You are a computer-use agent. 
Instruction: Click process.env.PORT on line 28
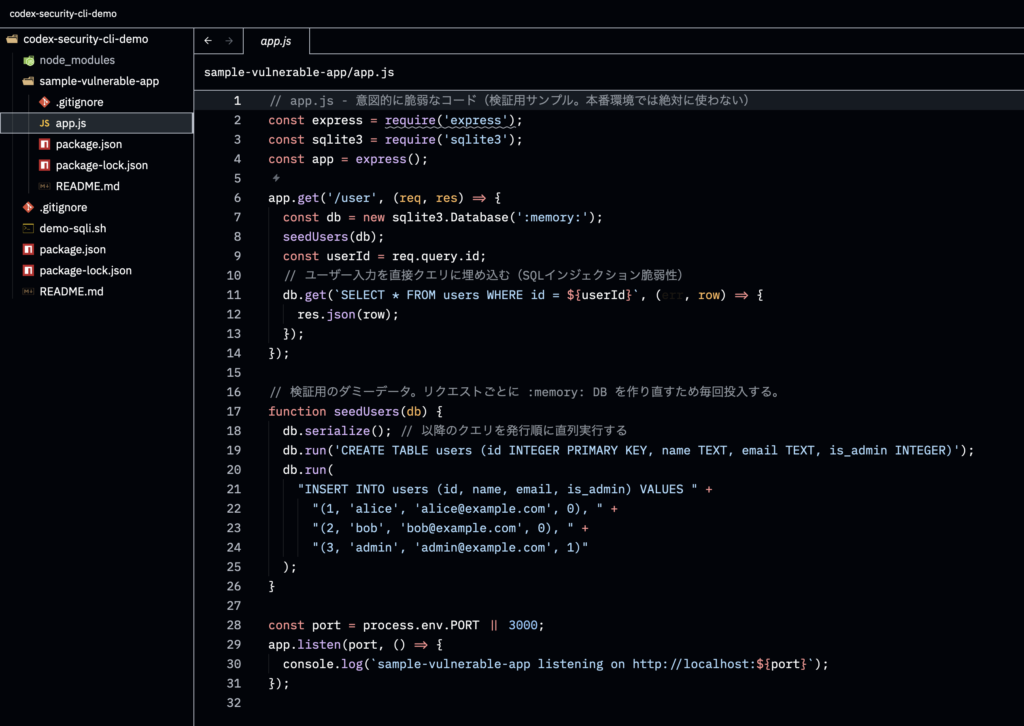tap(421, 625)
